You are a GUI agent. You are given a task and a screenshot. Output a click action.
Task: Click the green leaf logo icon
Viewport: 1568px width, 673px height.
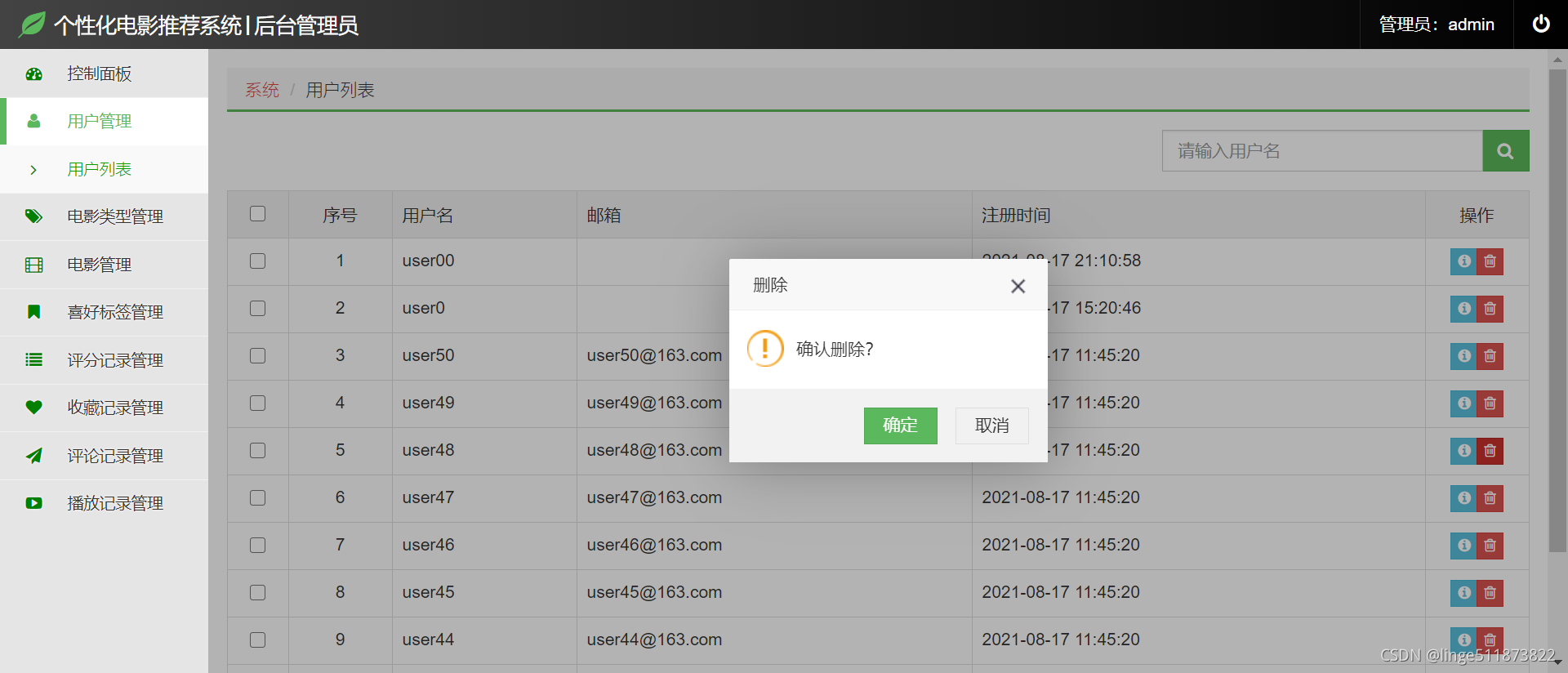point(33,25)
